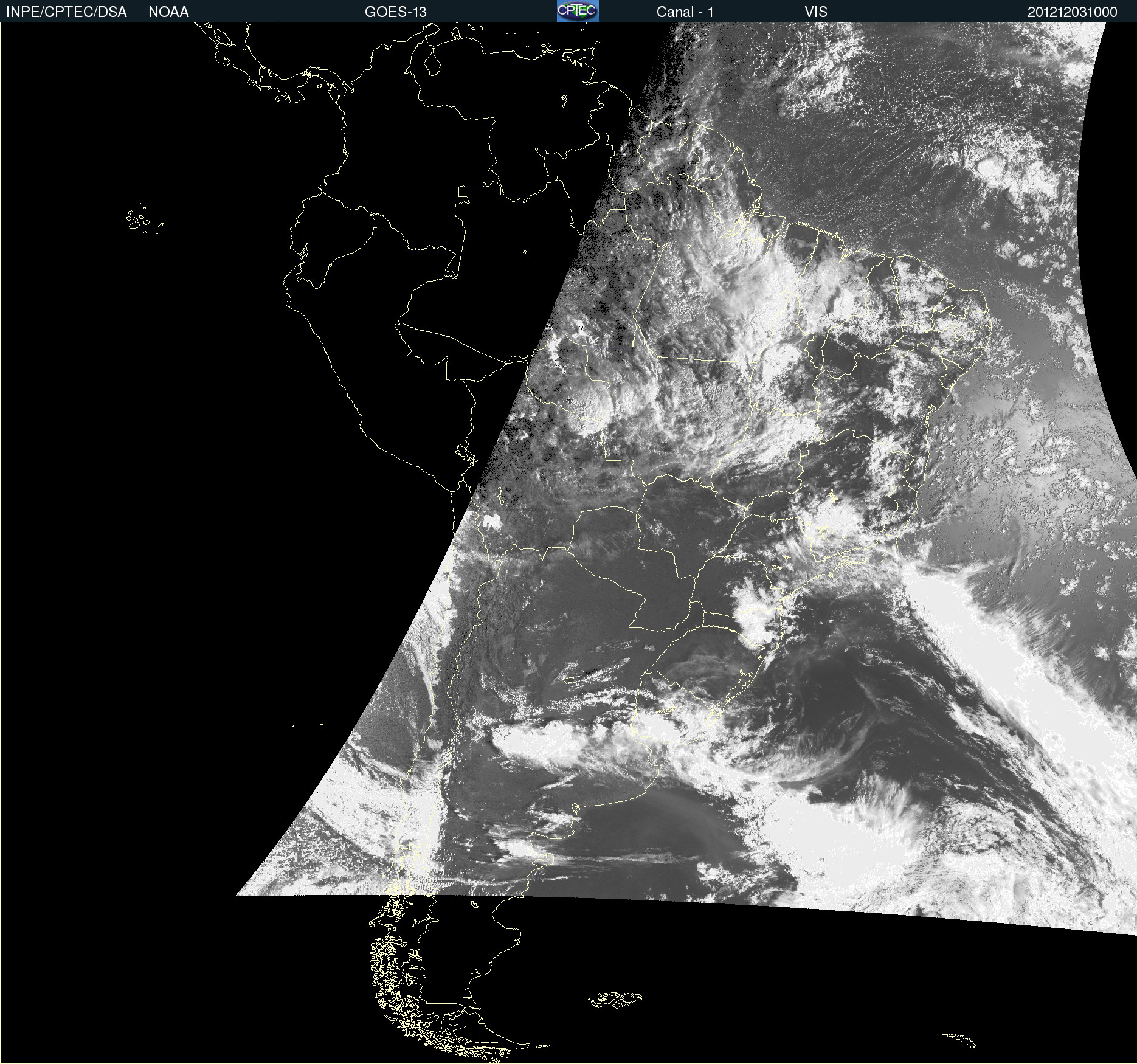Click the CPTEC logo in the header

[x=578, y=11]
